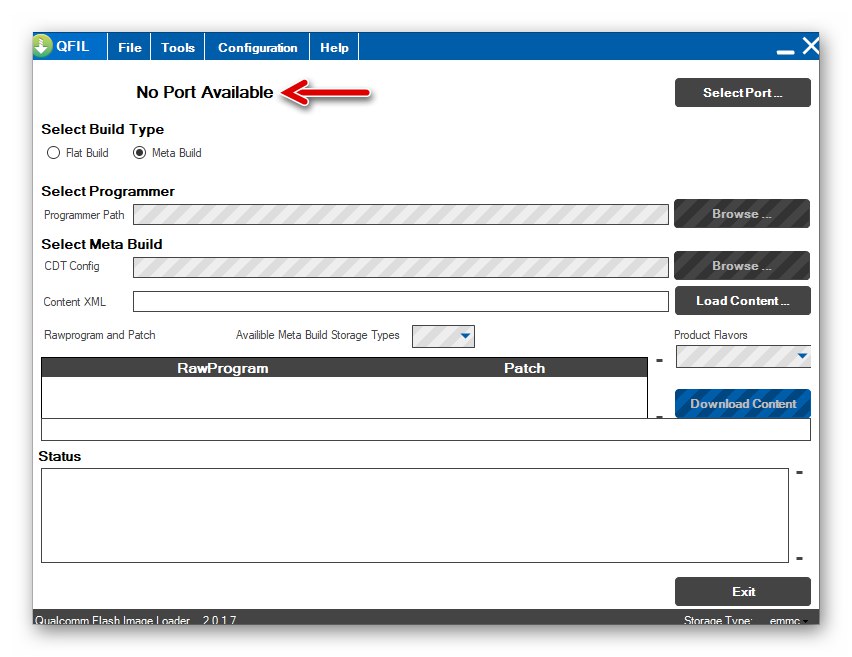Click the CDT Config field

pyautogui.click(x=401, y=267)
